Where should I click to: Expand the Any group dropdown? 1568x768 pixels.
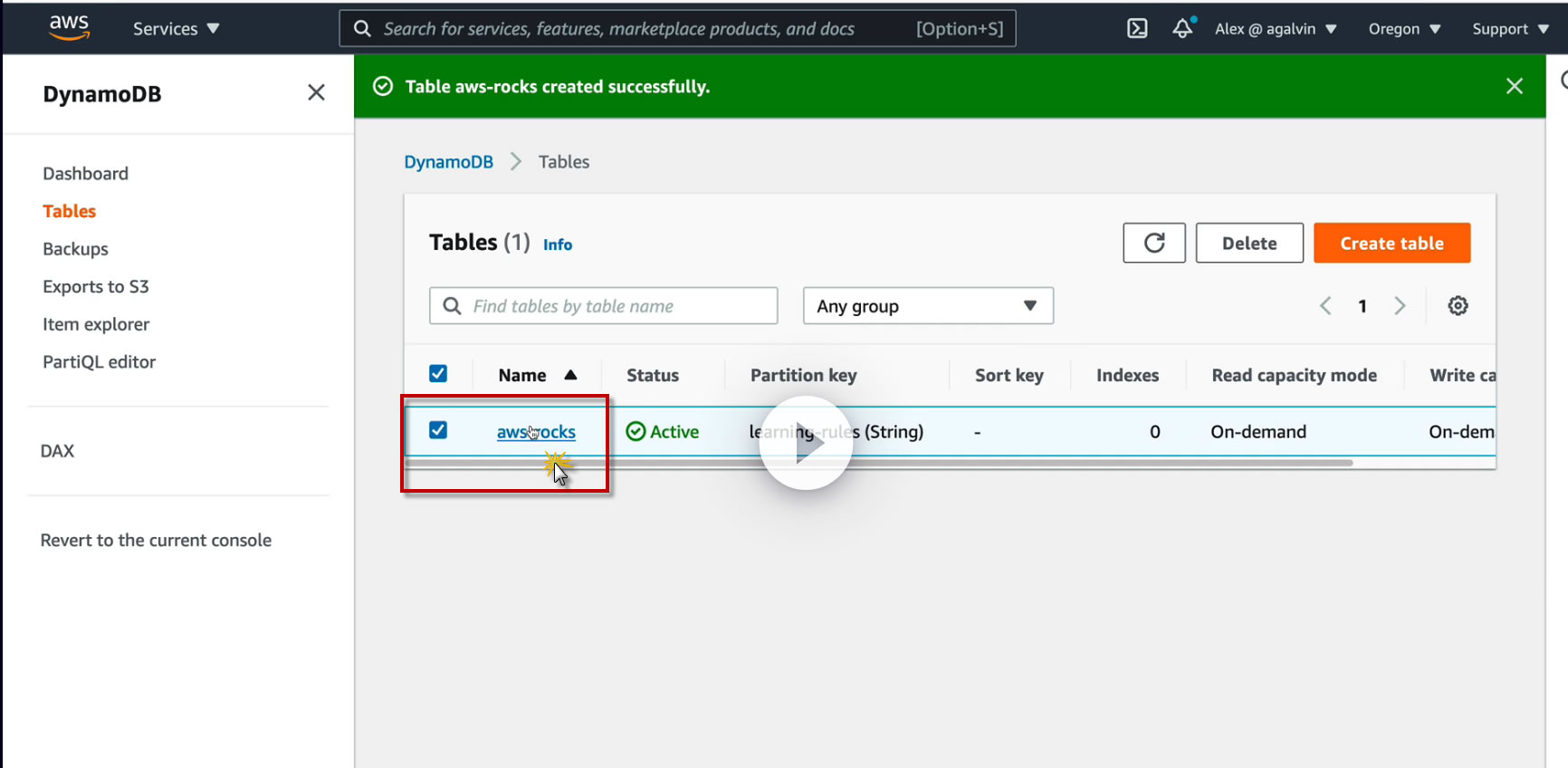[928, 306]
